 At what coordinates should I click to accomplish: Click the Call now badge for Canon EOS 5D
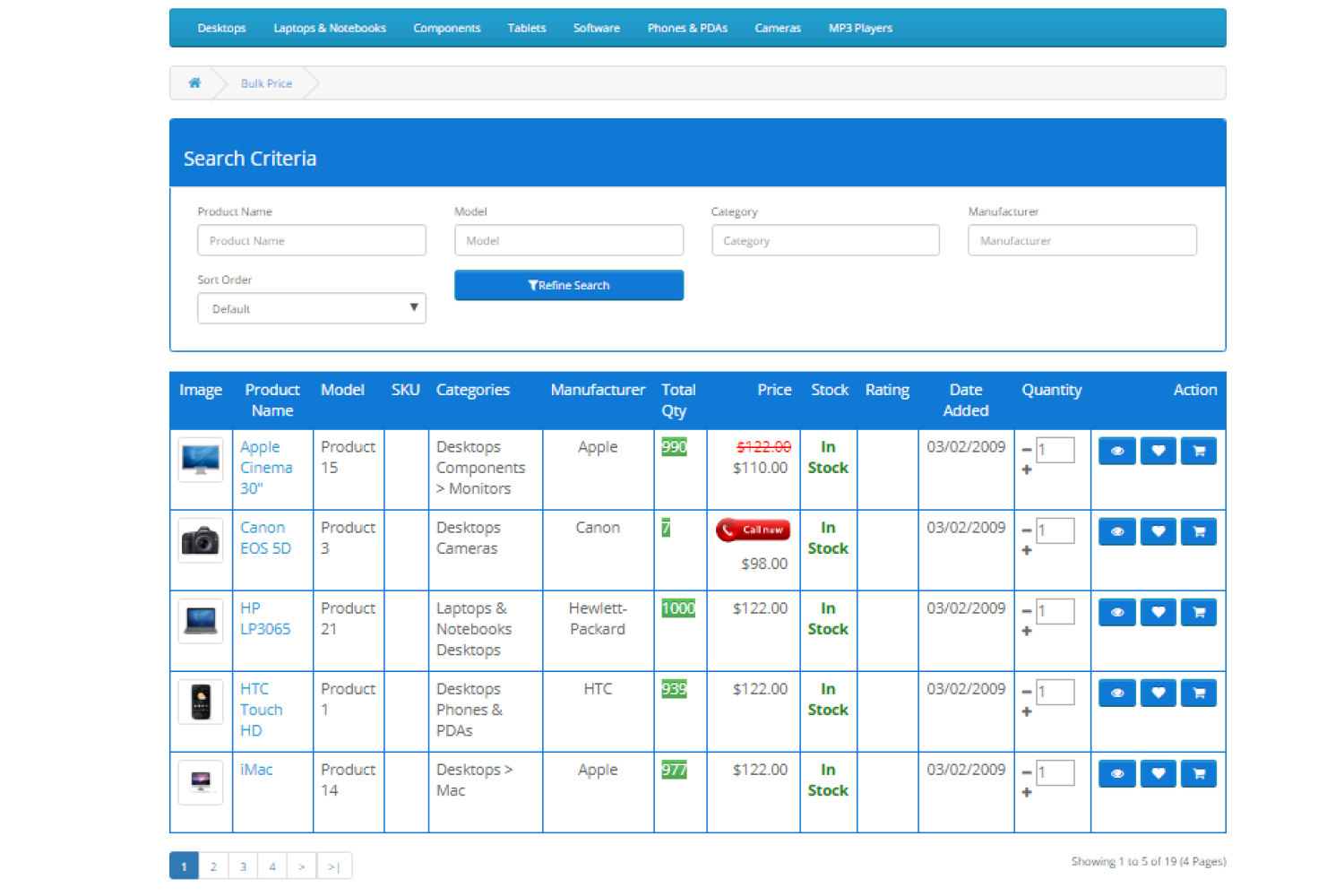[753, 530]
